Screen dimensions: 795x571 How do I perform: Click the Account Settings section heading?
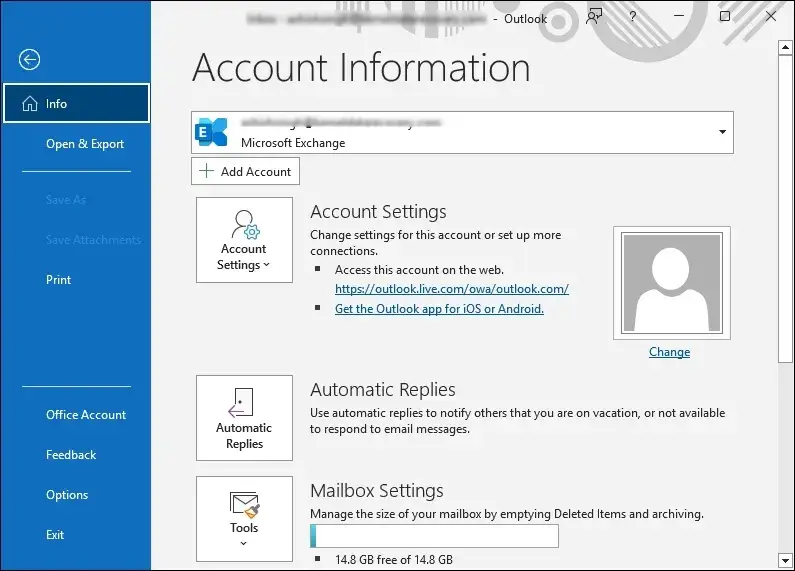tap(378, 212)
